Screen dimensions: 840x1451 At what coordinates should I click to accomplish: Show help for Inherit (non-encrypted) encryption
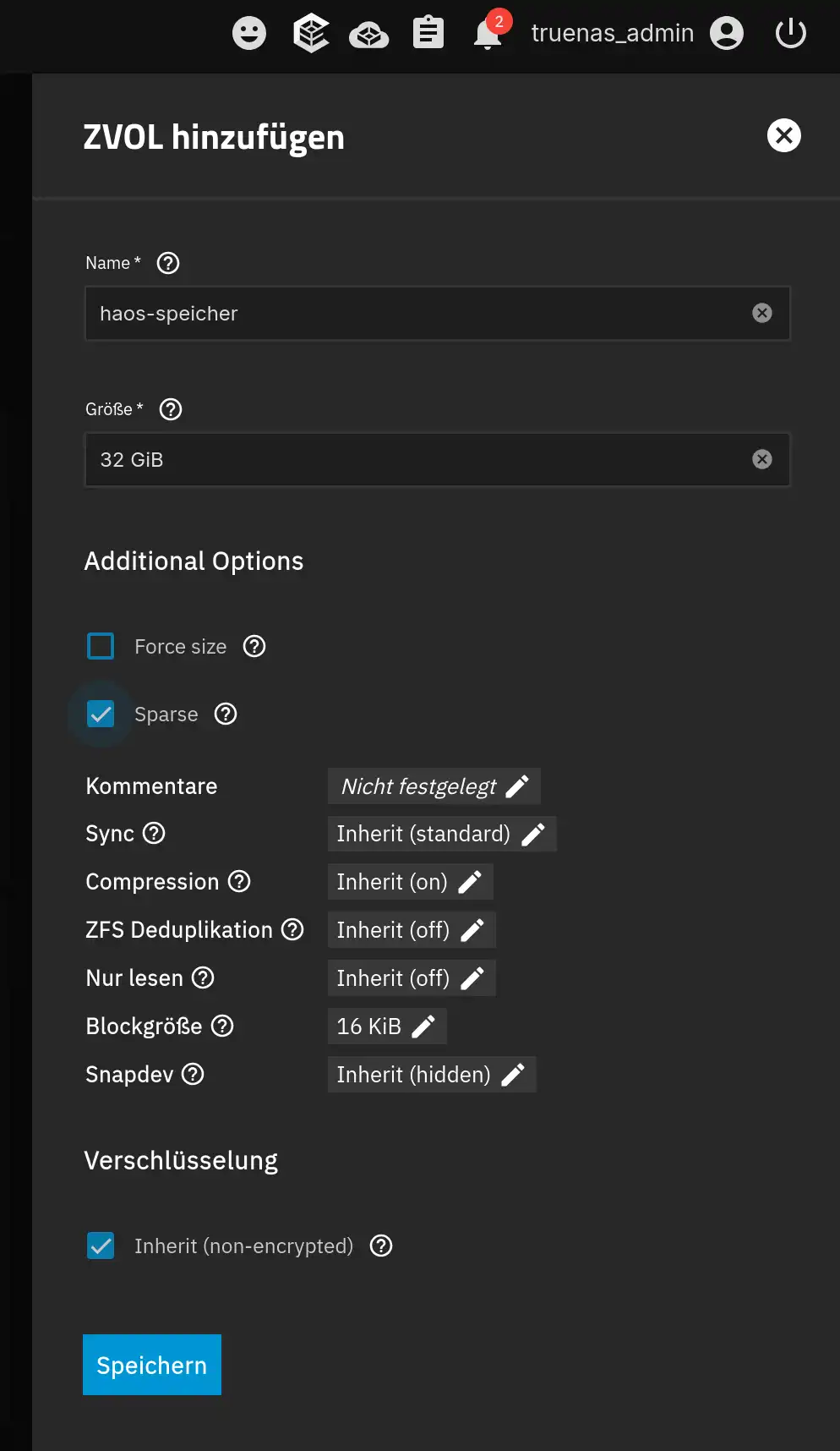(381, 1246)
